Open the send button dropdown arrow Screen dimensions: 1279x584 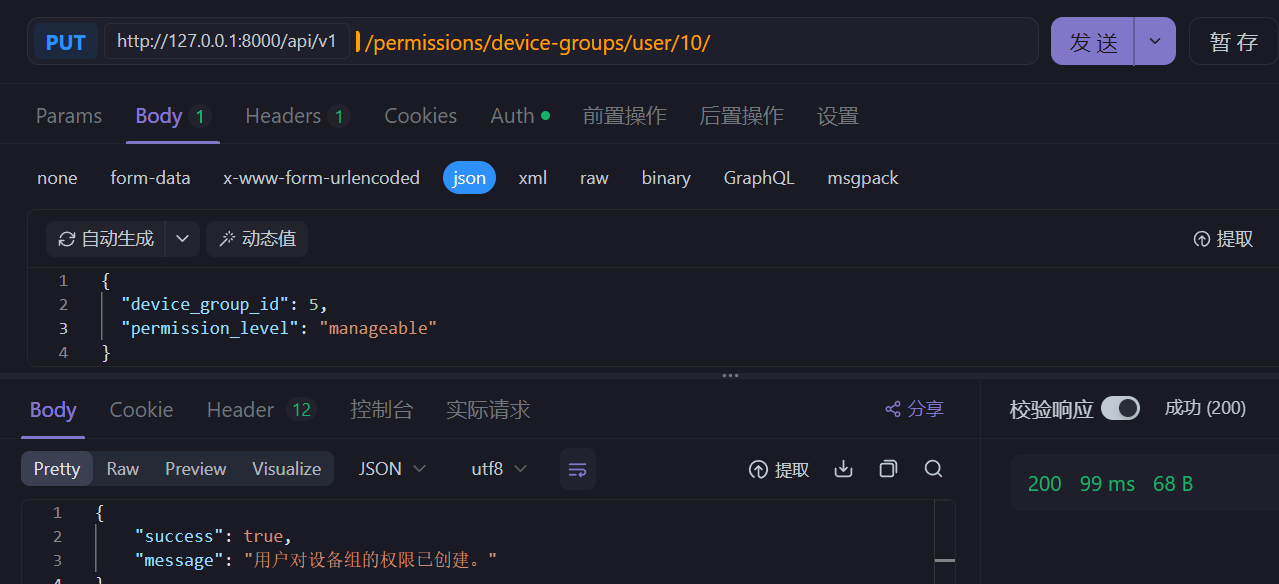point(1155,41)
